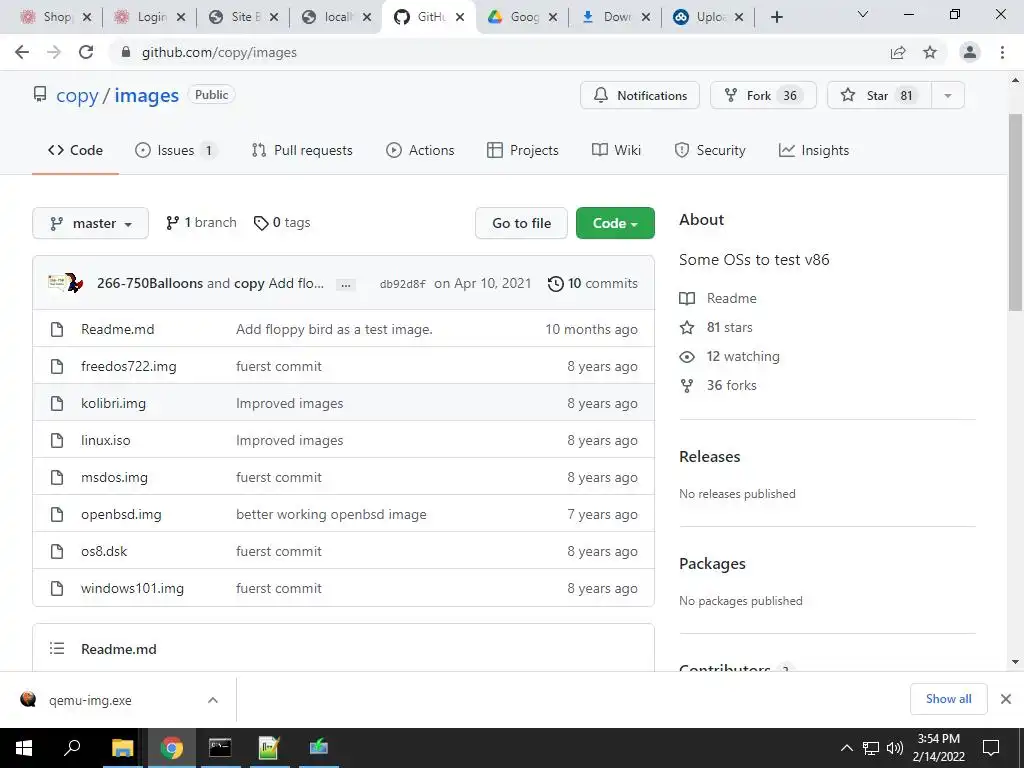This screenshot has width=1024, height=768.
Task: Open the Windows notification center
Action: [991, 748]
